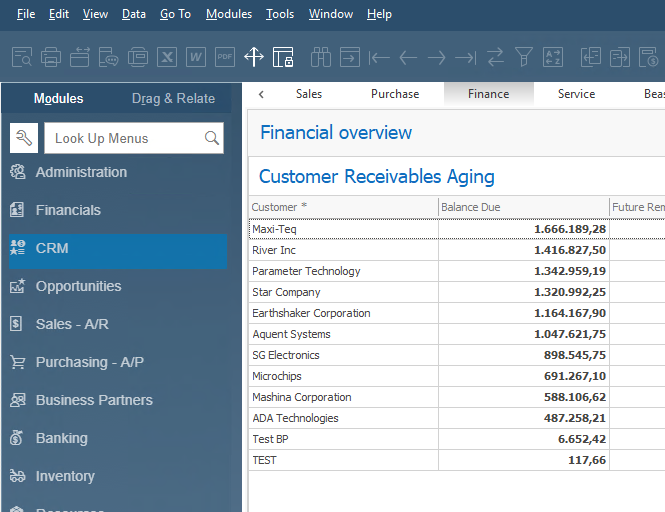Export to Word via toolbar icon

[x=196, y=57]
